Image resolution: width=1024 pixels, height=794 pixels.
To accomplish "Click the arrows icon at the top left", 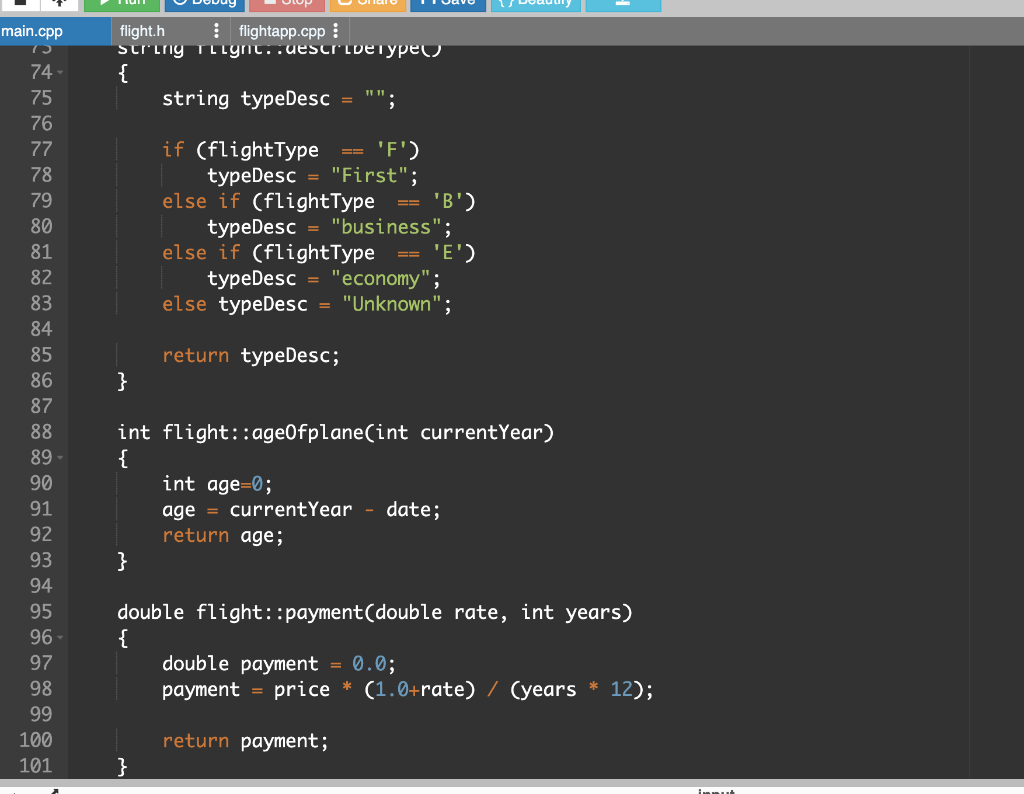I will [x=58, y=5].
